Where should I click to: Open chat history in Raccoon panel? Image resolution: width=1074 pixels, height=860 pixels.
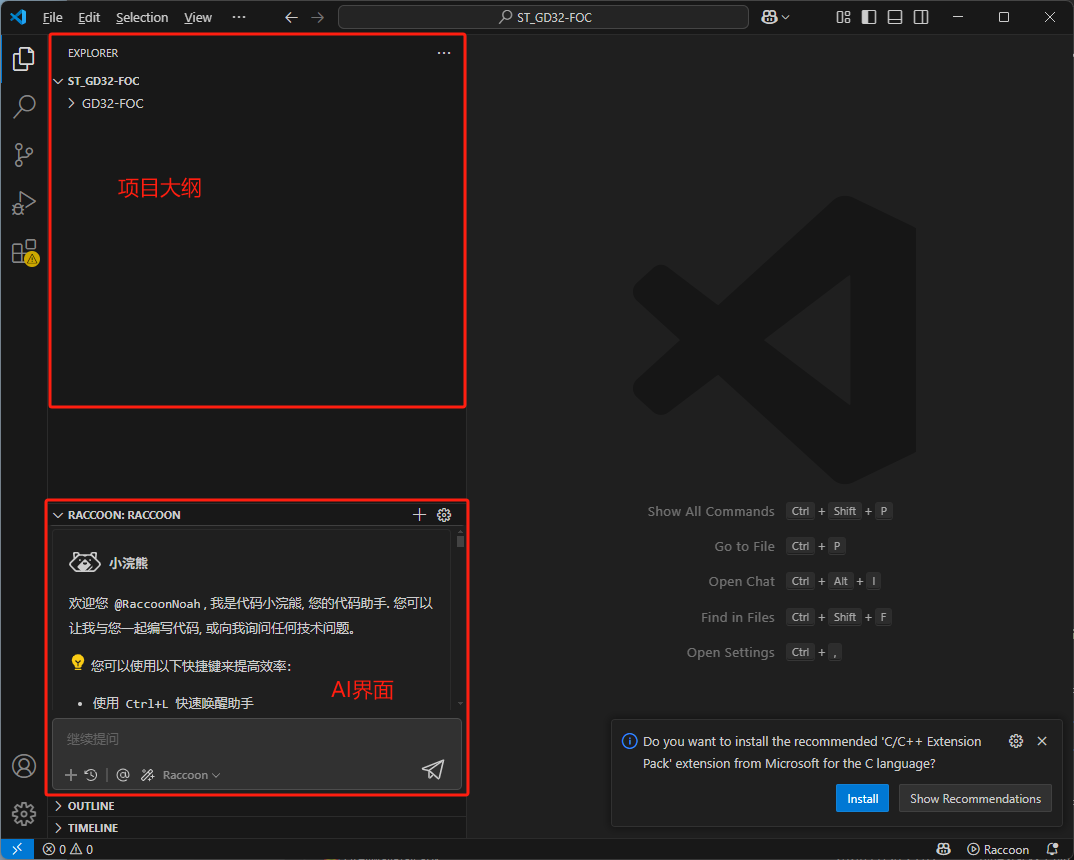91,775
